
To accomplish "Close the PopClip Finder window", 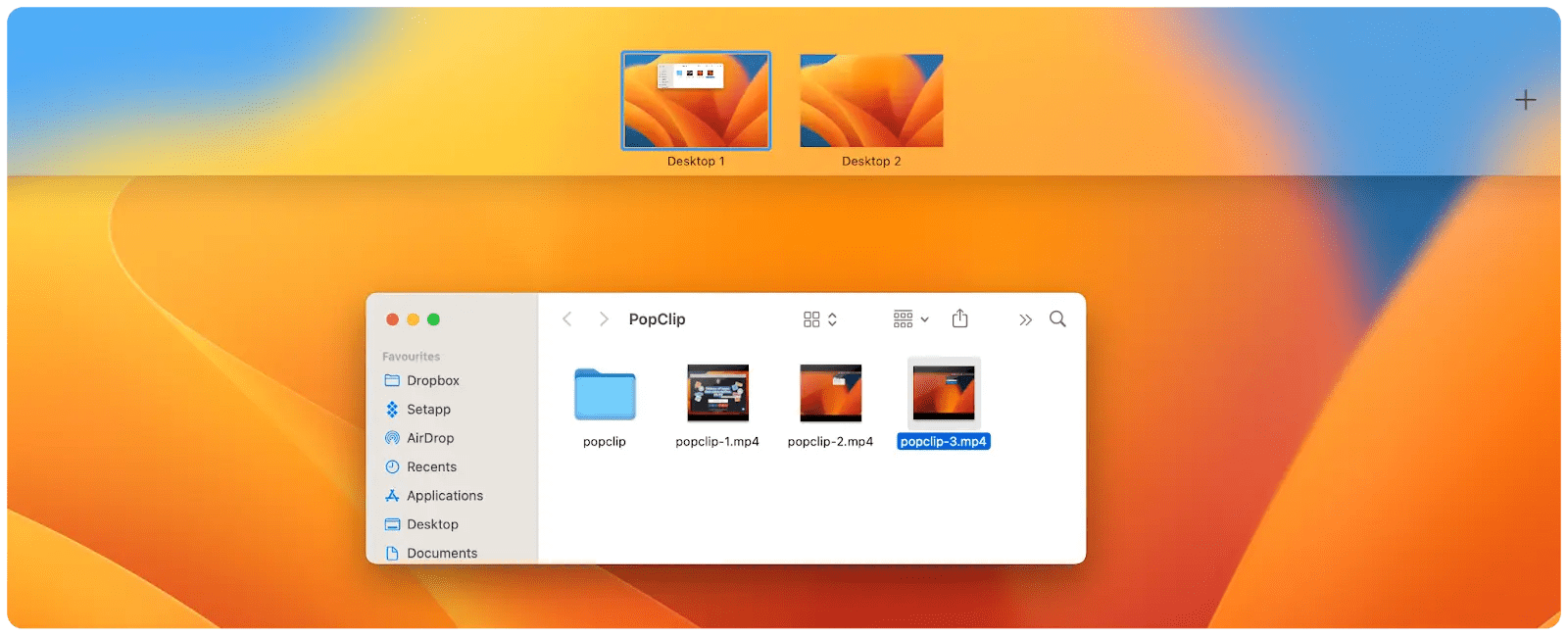I will pyautogui.click(x=392, y=319).
